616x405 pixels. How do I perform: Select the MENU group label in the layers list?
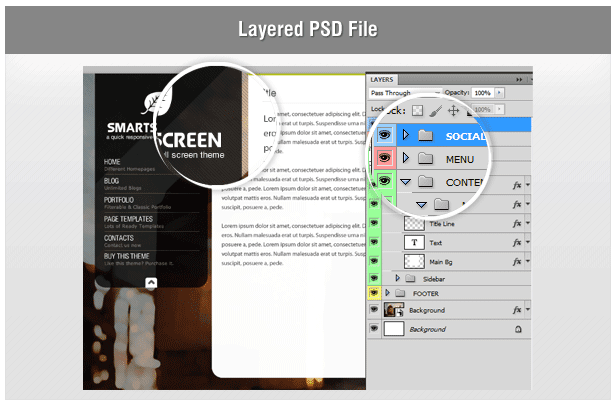(x=460, y=159)
